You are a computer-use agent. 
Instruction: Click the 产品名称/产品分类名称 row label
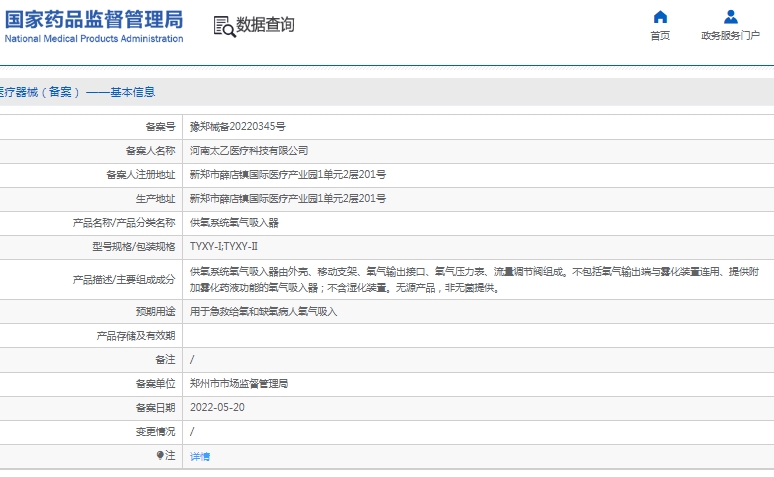124,223
